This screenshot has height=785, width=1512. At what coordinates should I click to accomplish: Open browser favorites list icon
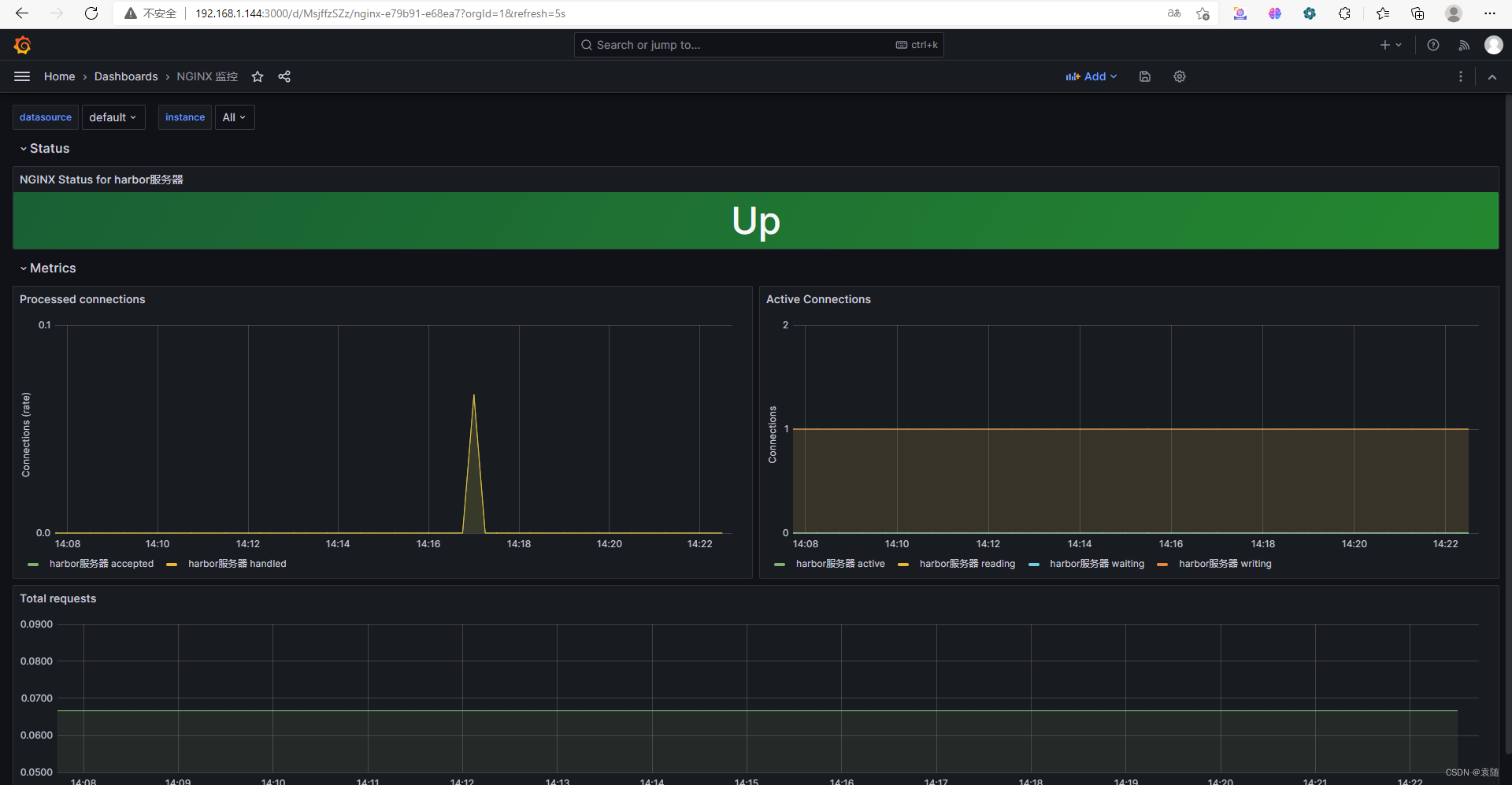[x=1383, y=13]
